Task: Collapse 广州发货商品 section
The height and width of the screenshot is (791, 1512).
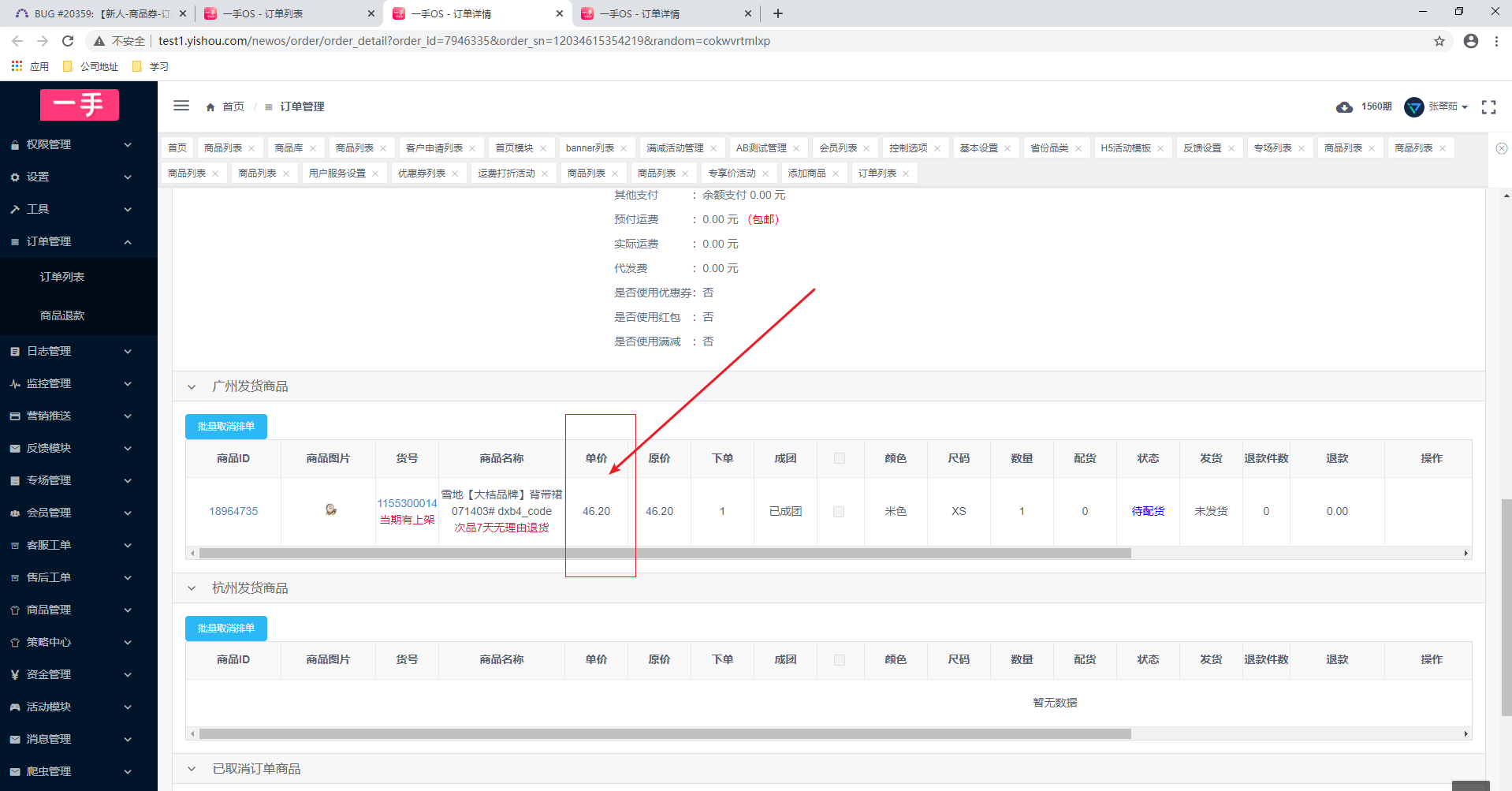Action: [192, 387]
